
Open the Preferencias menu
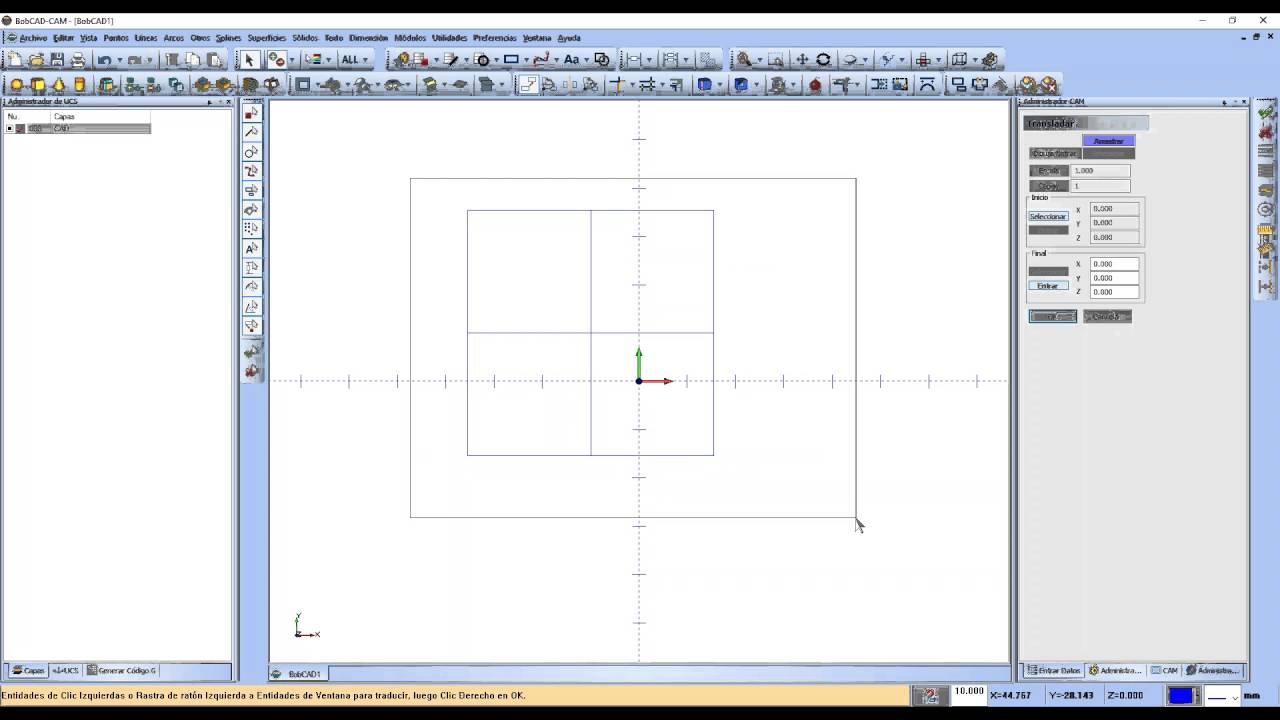click(495, 38)
